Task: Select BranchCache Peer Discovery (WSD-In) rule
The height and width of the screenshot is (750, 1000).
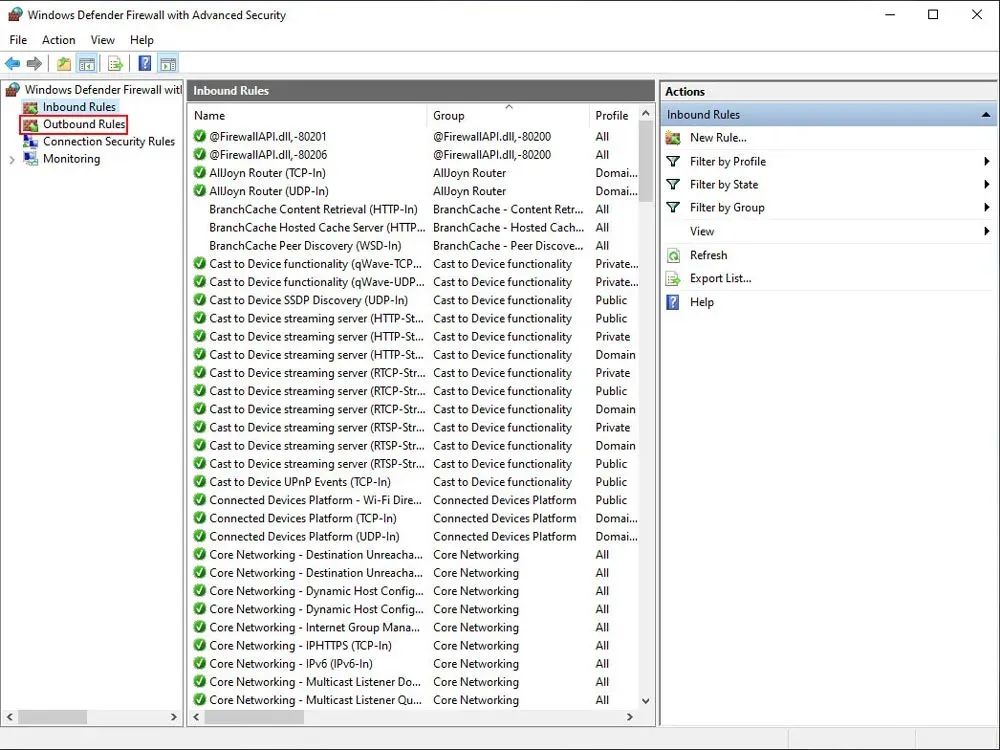Action: click(x=305, y=246)
